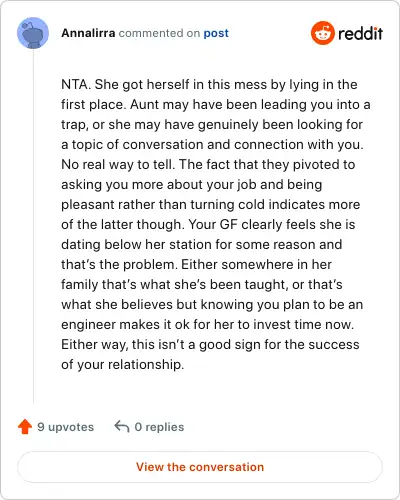Click the text 'of your relationship.'
This screenshot has width=400, height=500.
(122, 364)
